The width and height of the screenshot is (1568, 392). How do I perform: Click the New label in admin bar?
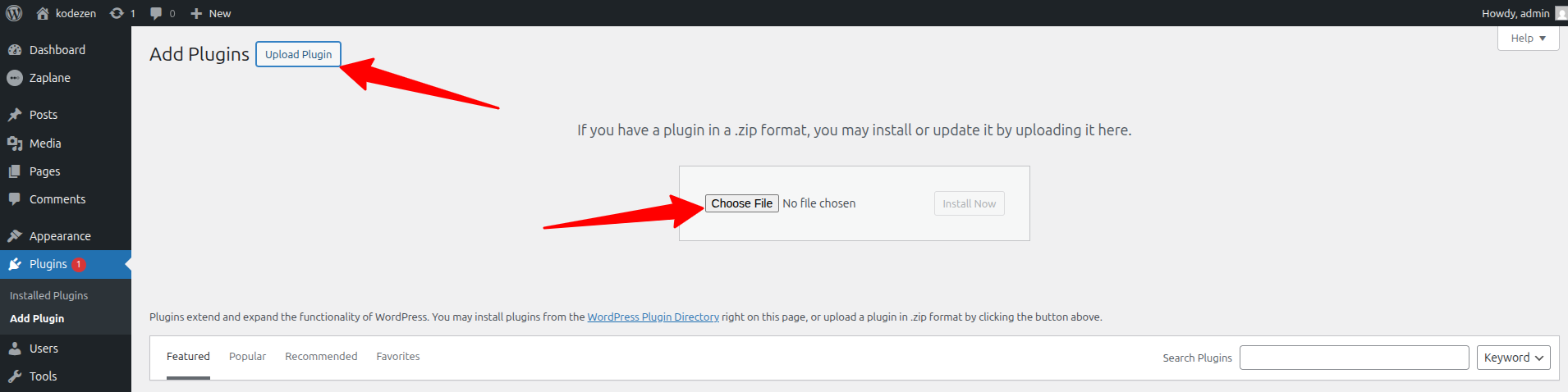pyautogui.click(x=220, y=13)
